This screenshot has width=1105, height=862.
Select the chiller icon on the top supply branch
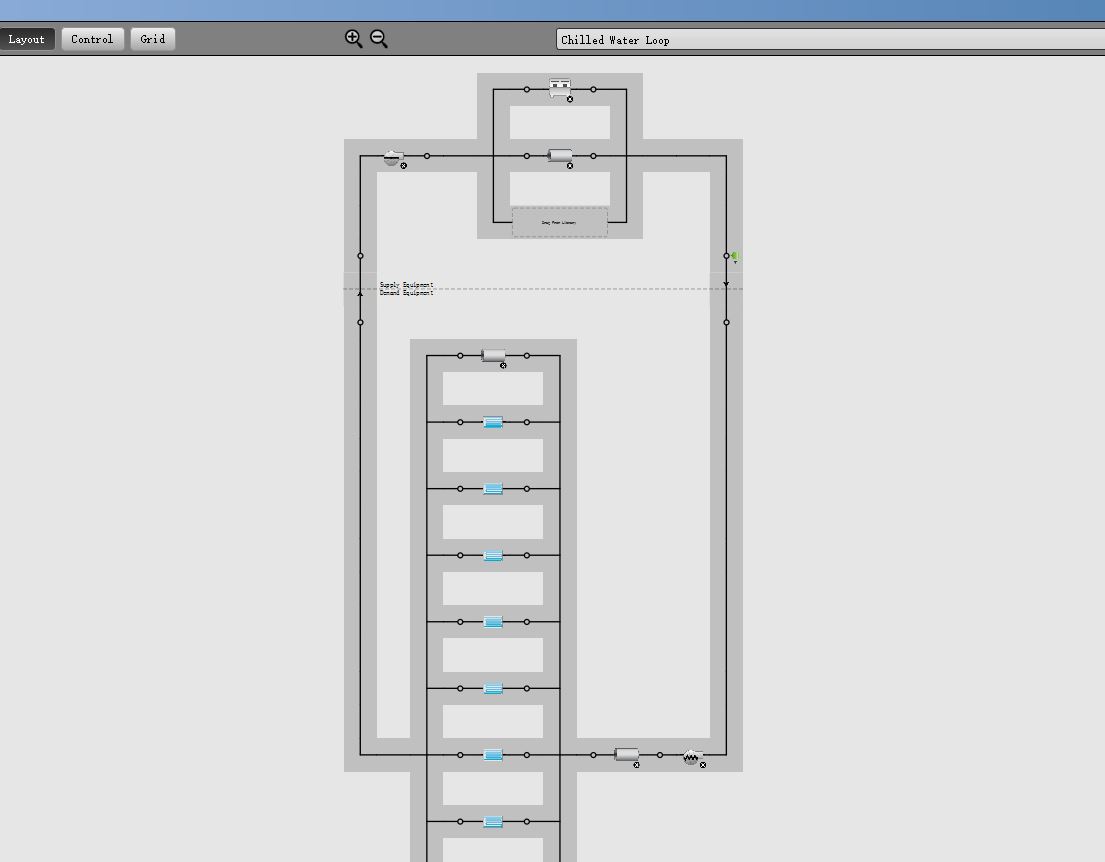(560, 88)
